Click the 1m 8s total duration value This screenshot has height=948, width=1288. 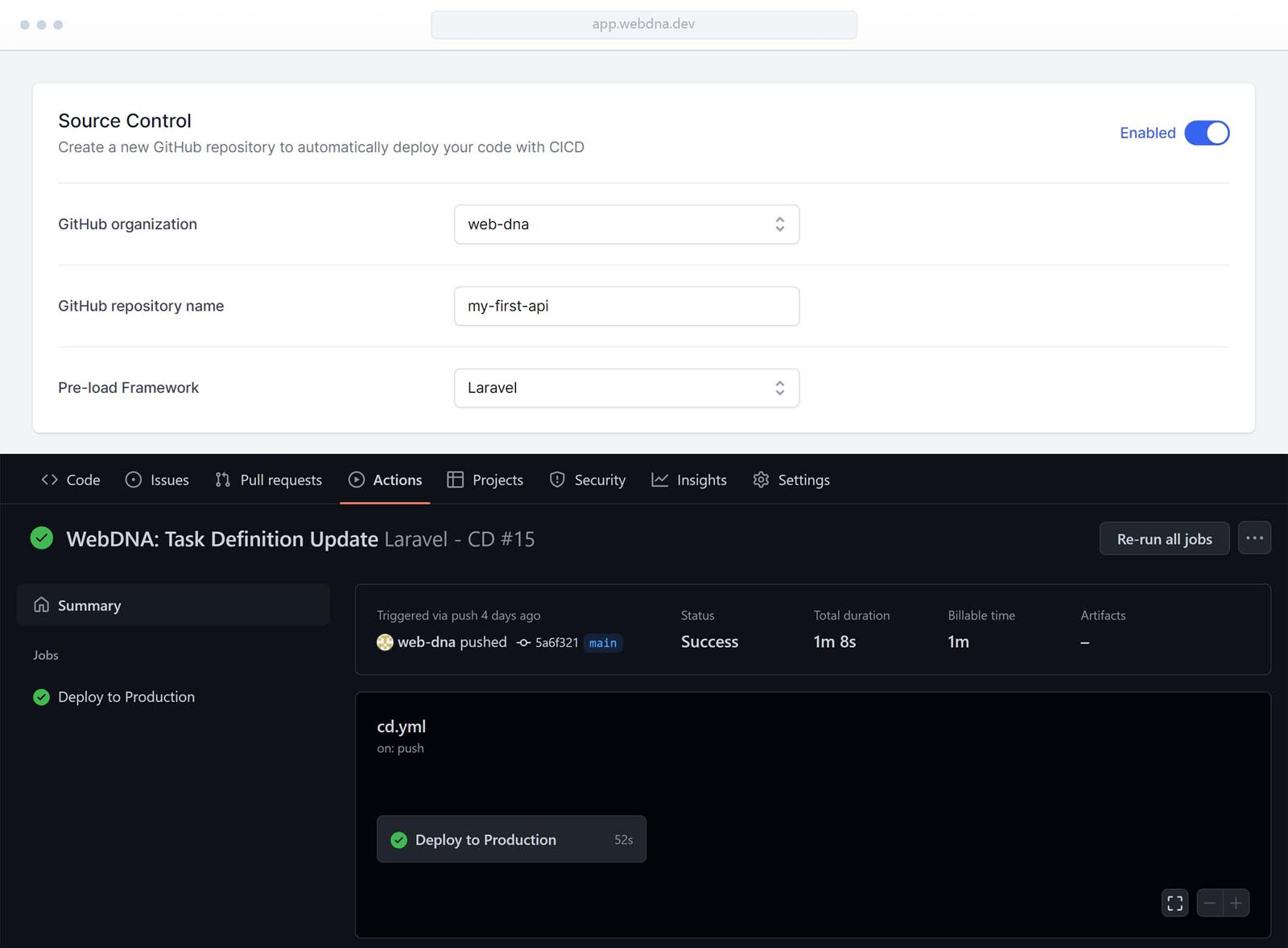834,641
